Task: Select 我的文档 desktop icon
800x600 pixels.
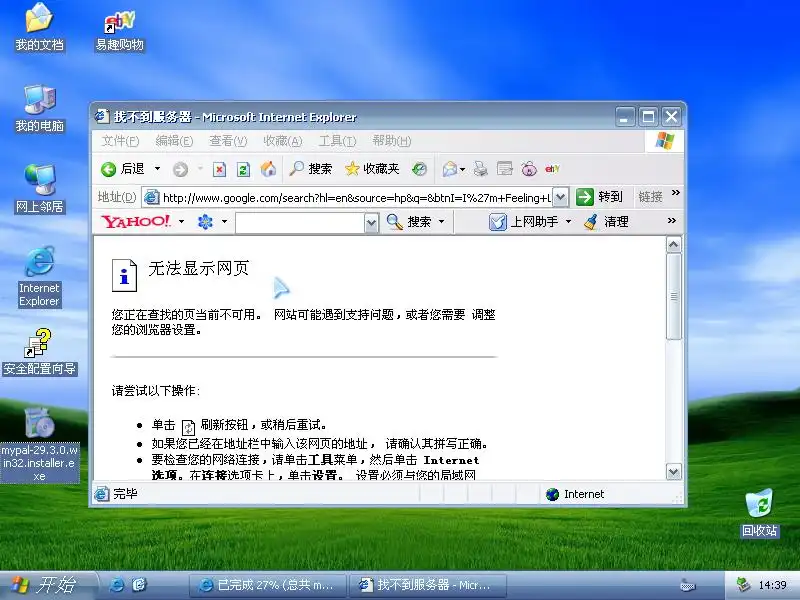Action: (39, 28)
